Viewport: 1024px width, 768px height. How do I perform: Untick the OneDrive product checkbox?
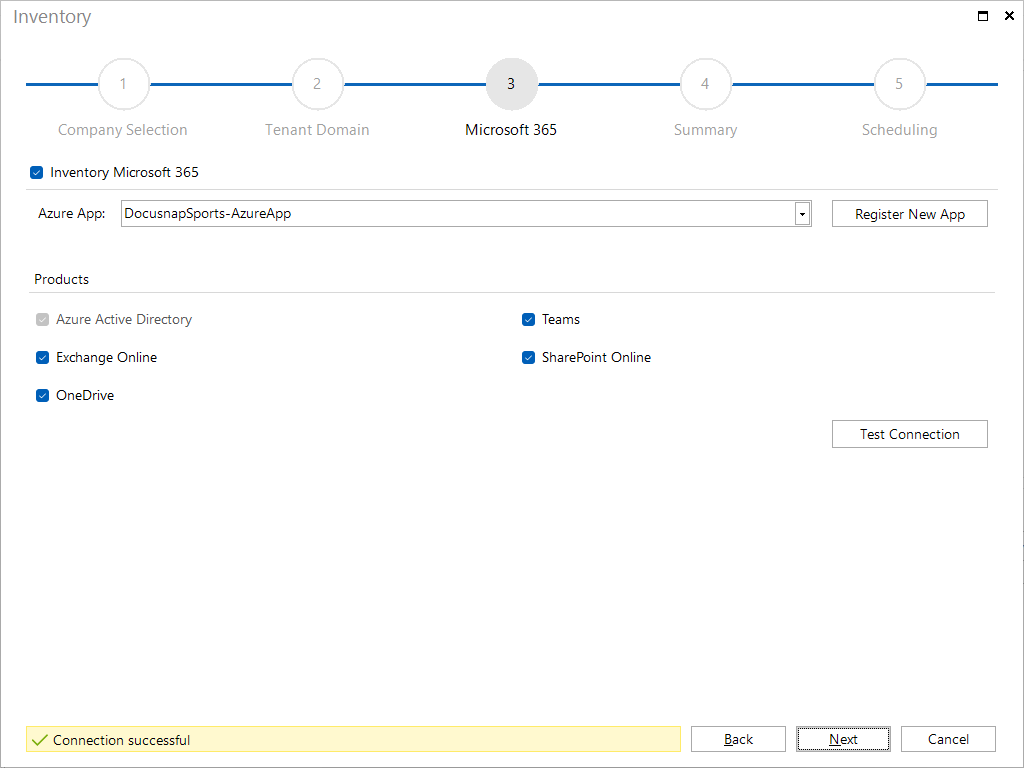click(x=42, y=395)
